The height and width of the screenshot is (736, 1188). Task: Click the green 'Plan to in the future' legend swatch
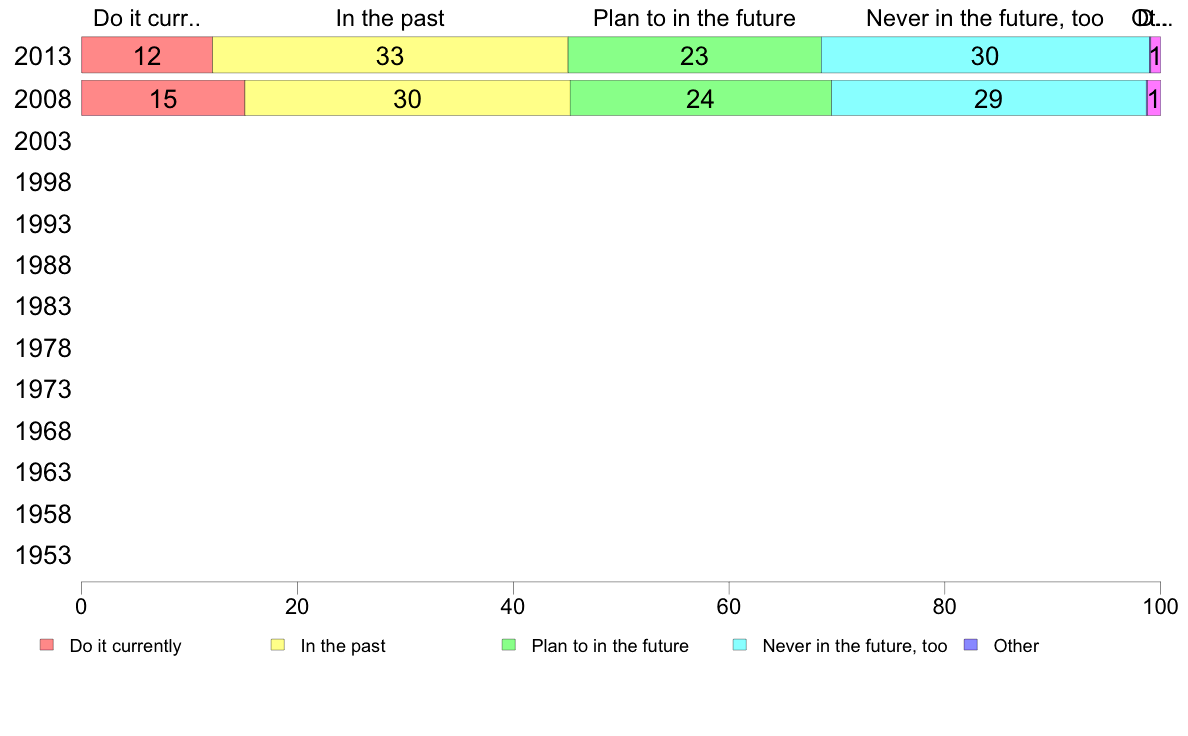[x=509, y=645]
